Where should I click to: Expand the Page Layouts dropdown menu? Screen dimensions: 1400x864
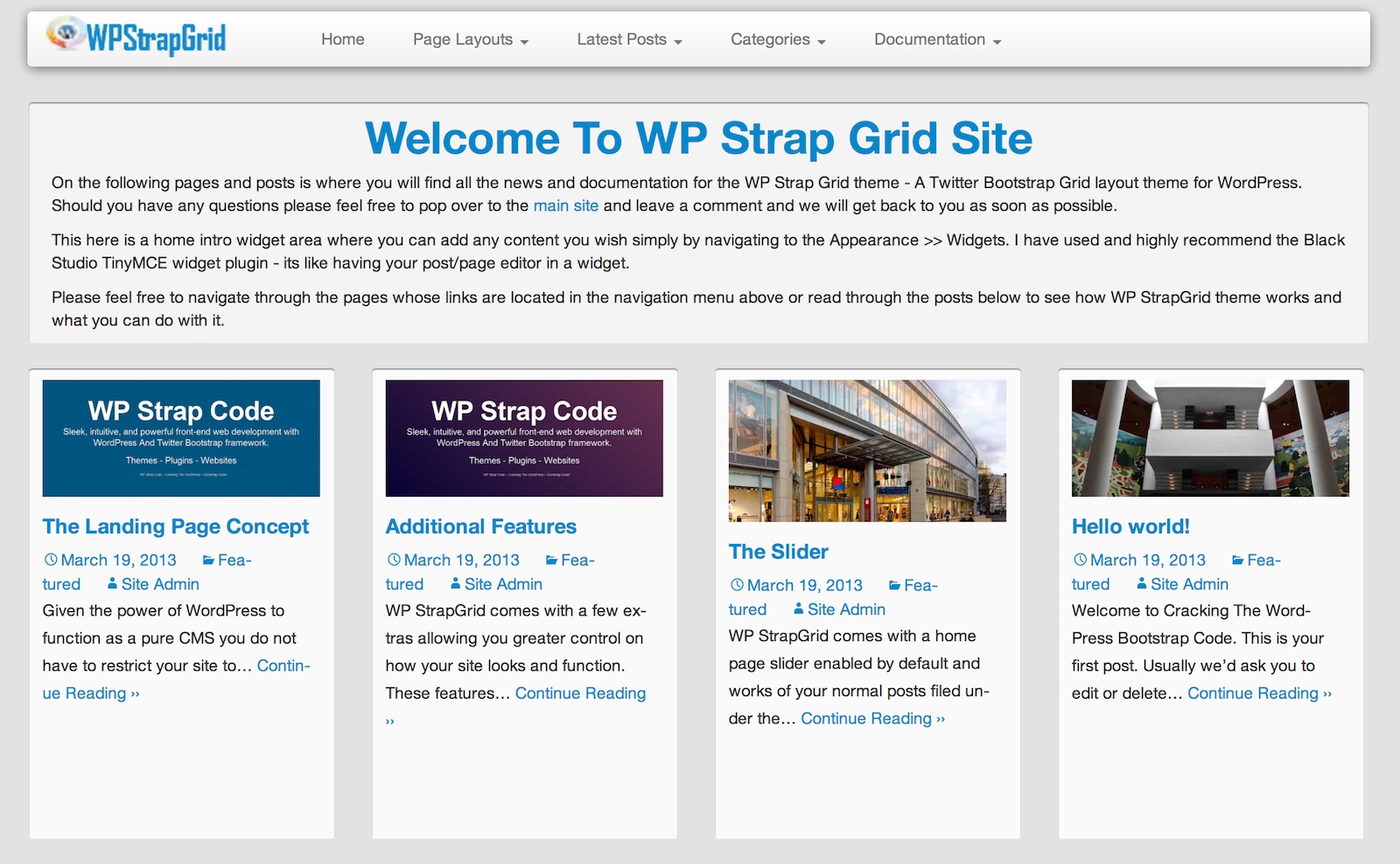coord(471,39)
